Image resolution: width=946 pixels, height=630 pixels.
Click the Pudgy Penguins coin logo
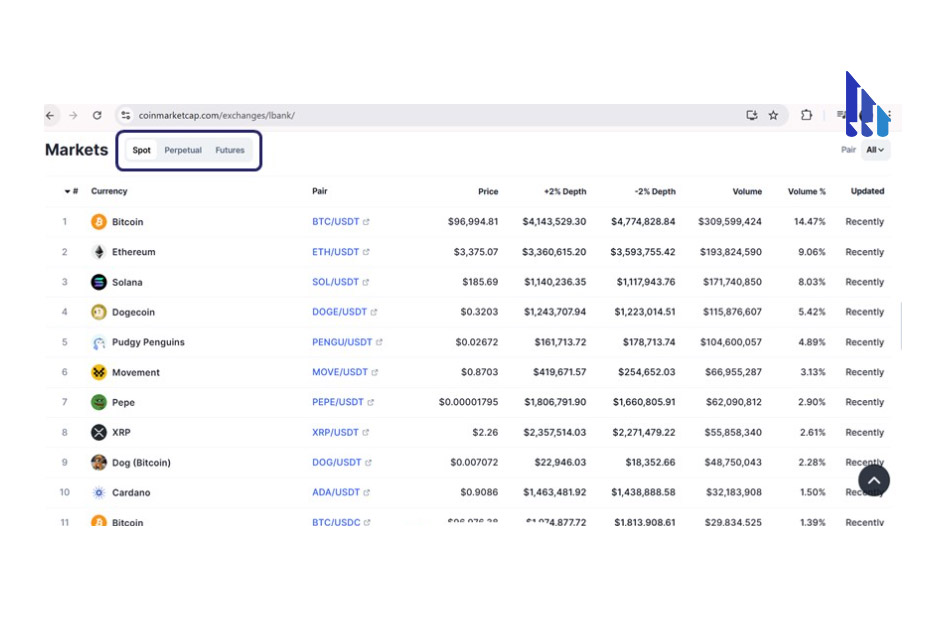98,342
